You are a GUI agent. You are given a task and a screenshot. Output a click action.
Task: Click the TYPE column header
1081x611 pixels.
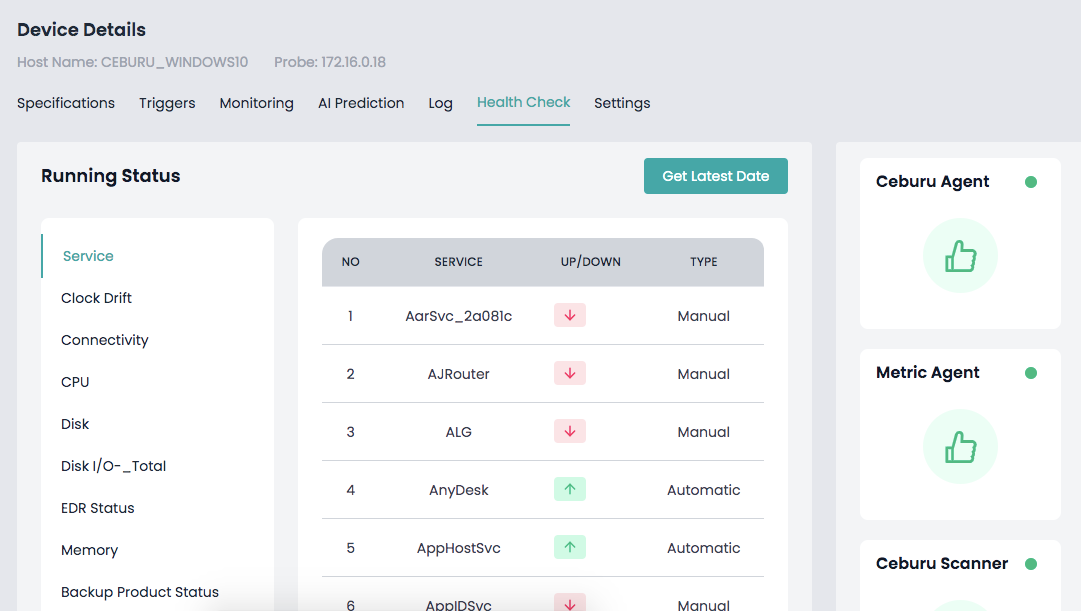point(704,262)
